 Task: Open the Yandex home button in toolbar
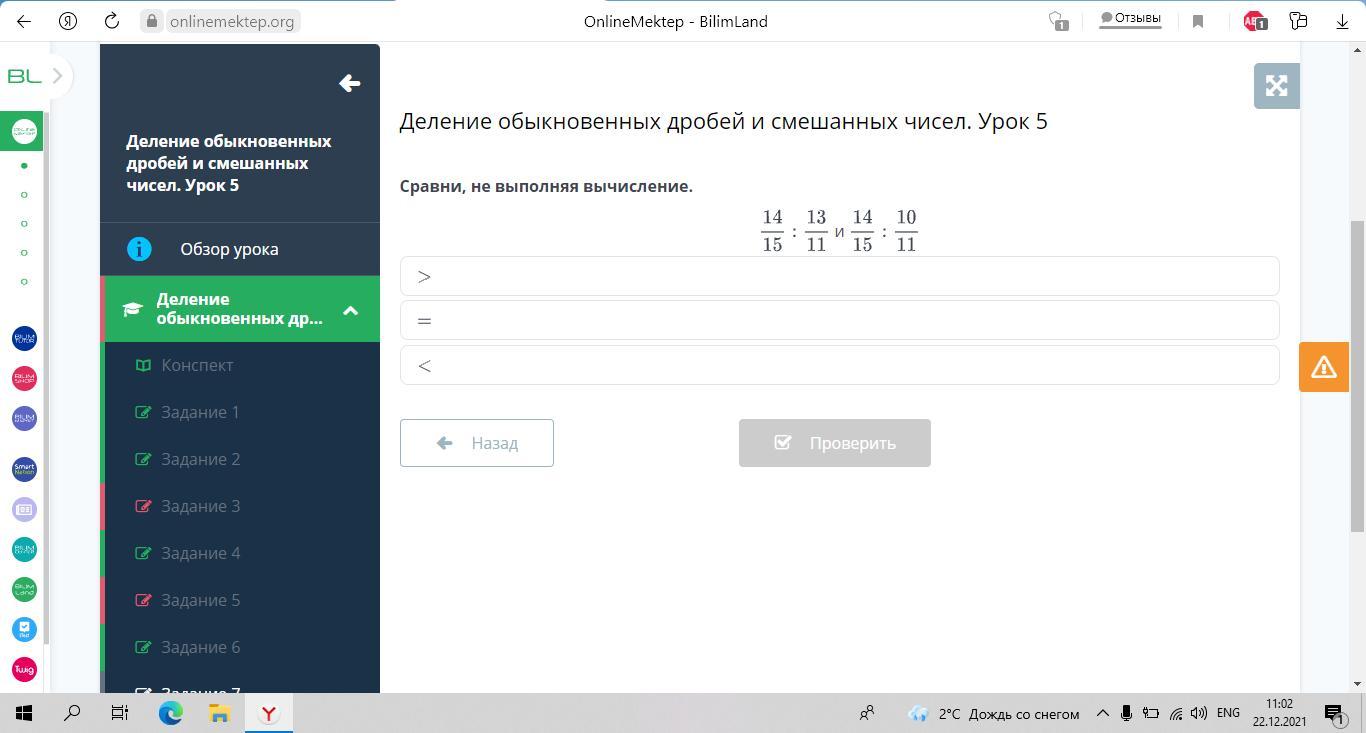68,21
